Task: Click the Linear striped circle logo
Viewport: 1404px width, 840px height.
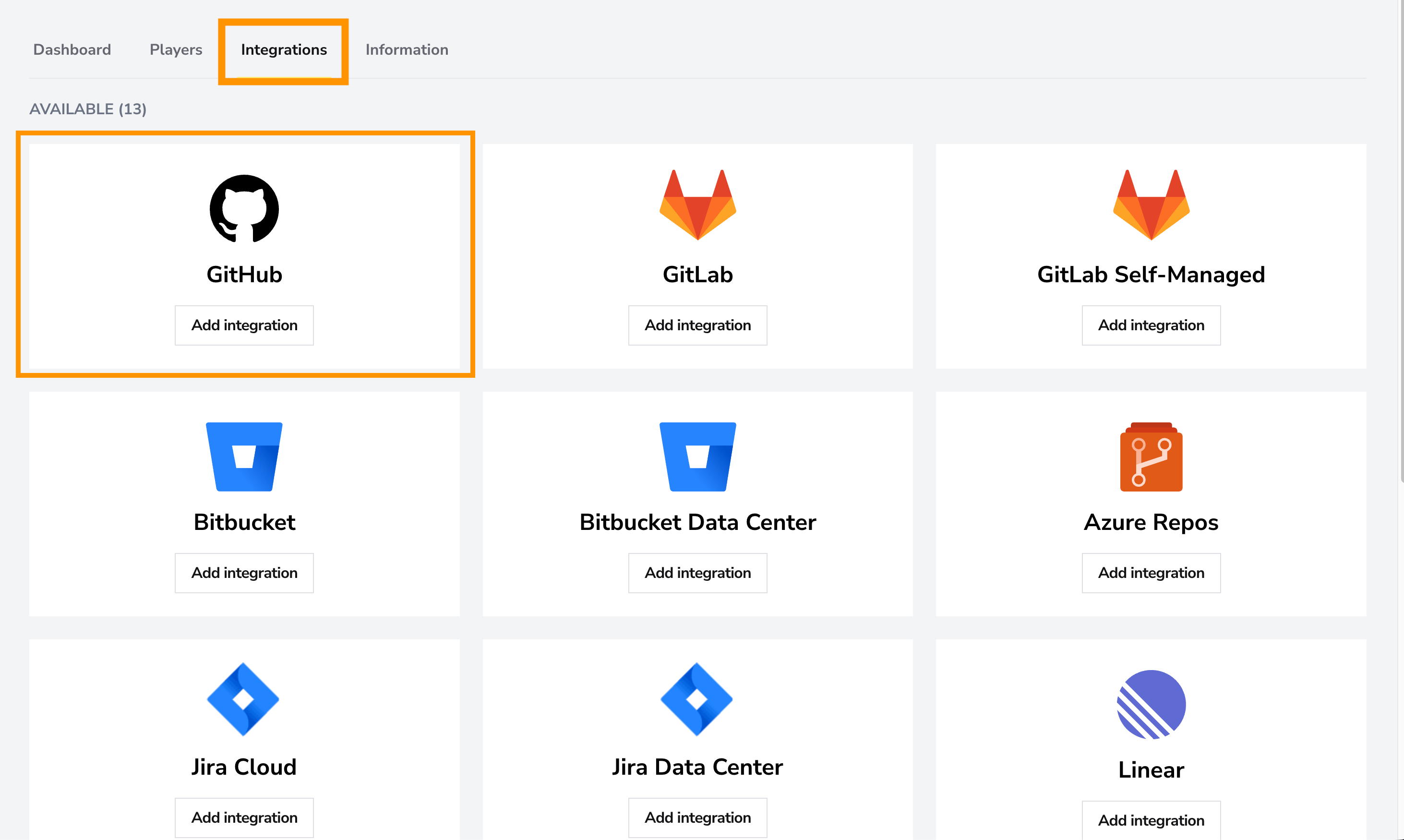Action: (1151, 705)
